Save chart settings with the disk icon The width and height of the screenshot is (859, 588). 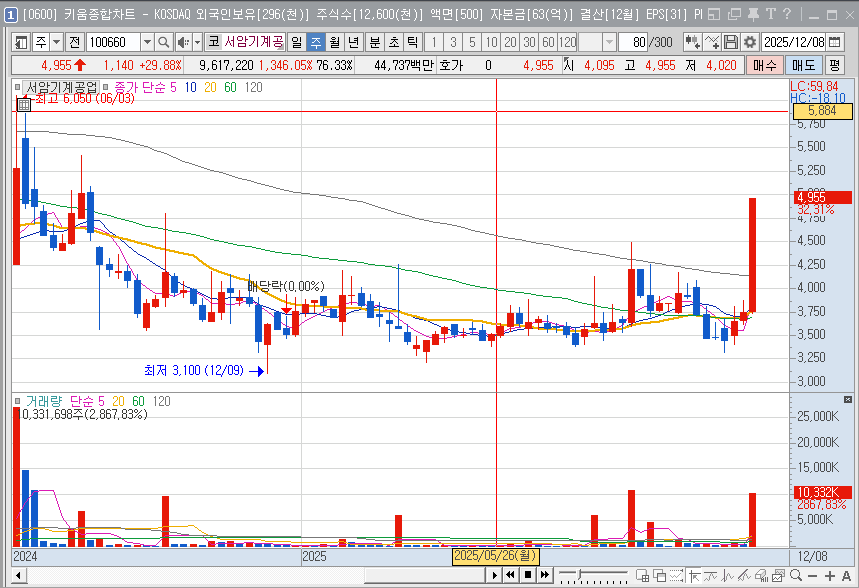pyautogui.click(x=730, y=42)
